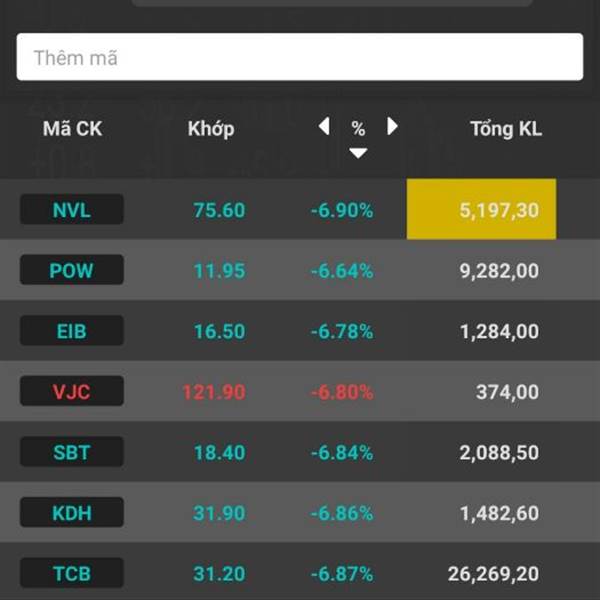Screen dimensions: 600x600
Task: Select the Khớp column header
Action: 211,129
